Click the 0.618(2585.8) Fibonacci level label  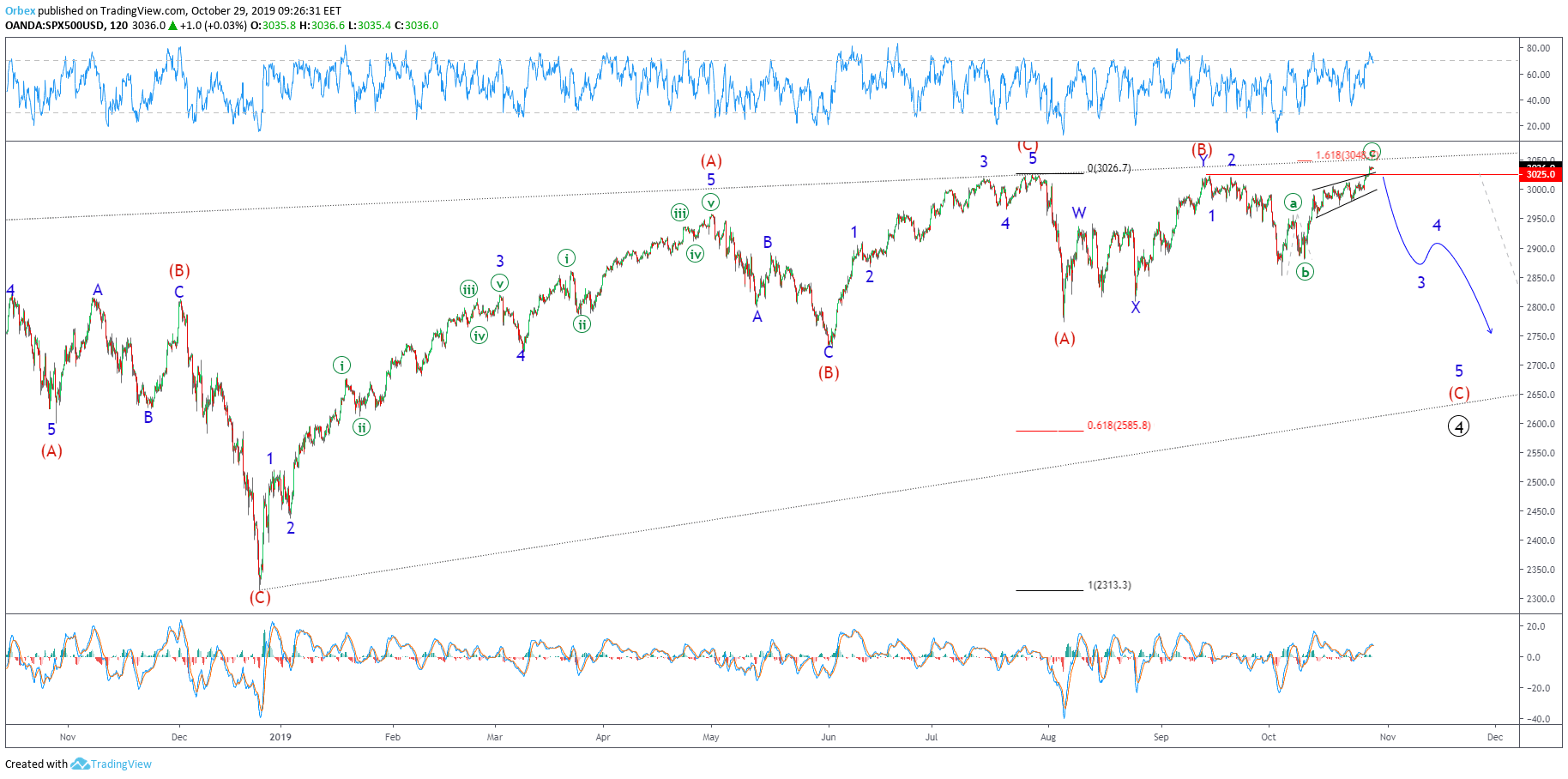tap(1119, 426)
